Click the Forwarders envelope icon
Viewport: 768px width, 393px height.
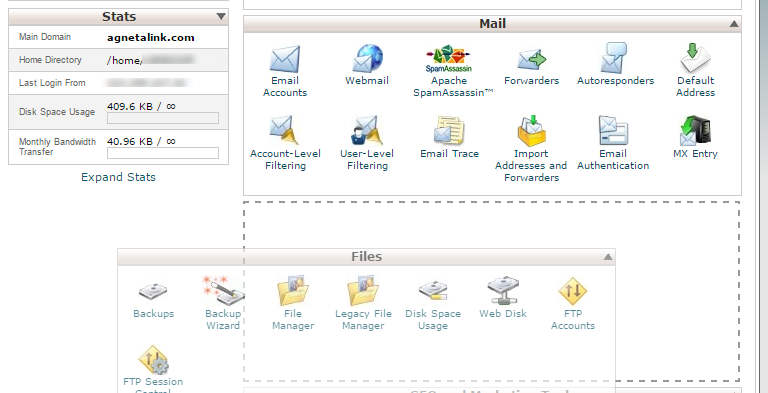click(531, 59)
